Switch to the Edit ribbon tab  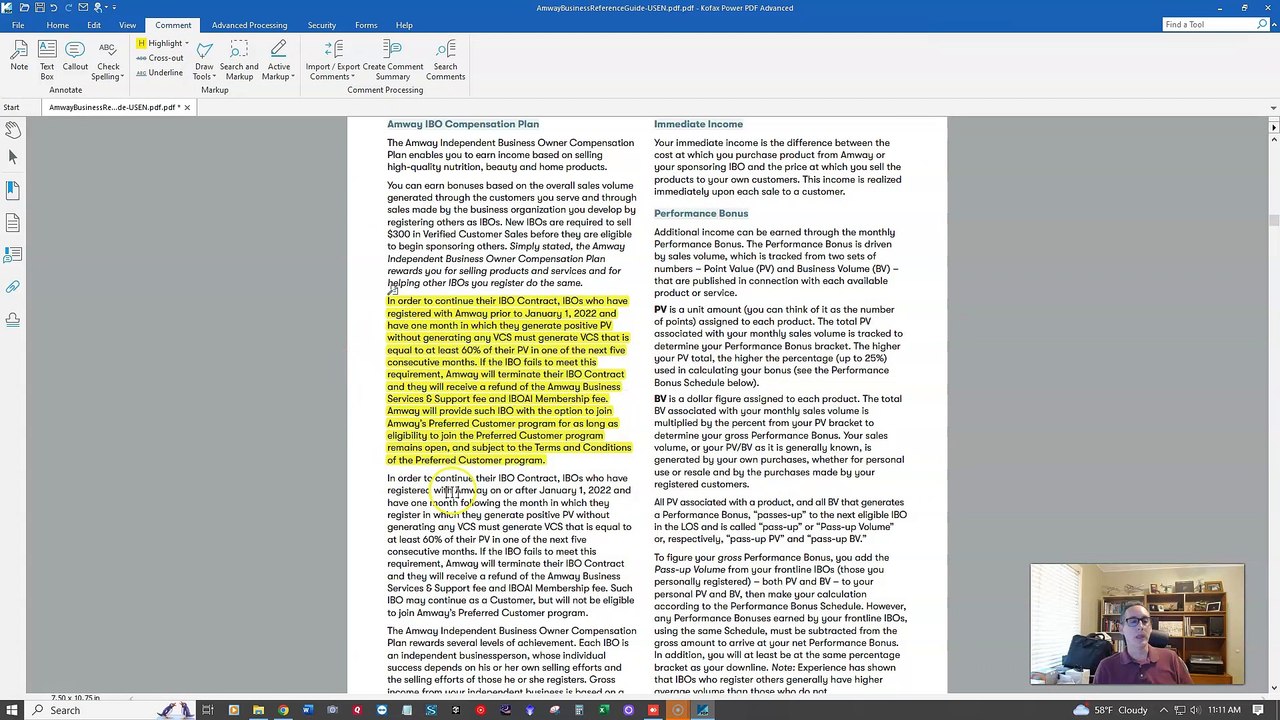click(x=94, y=25)
